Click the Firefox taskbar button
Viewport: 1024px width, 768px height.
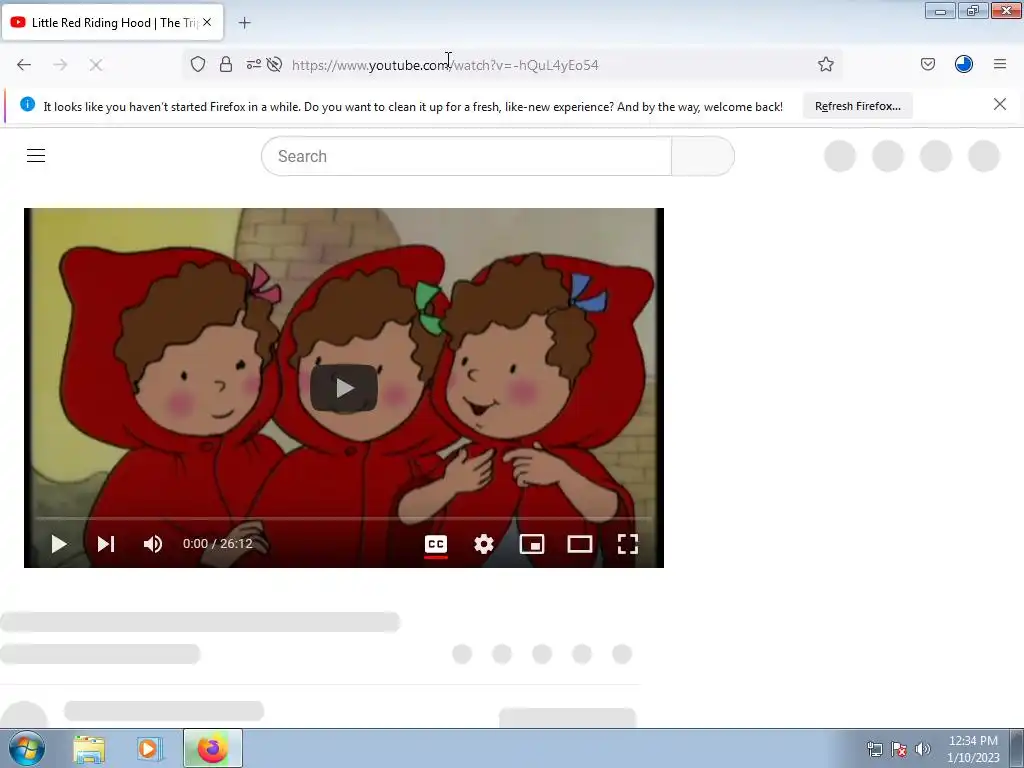tap(213, 748)
